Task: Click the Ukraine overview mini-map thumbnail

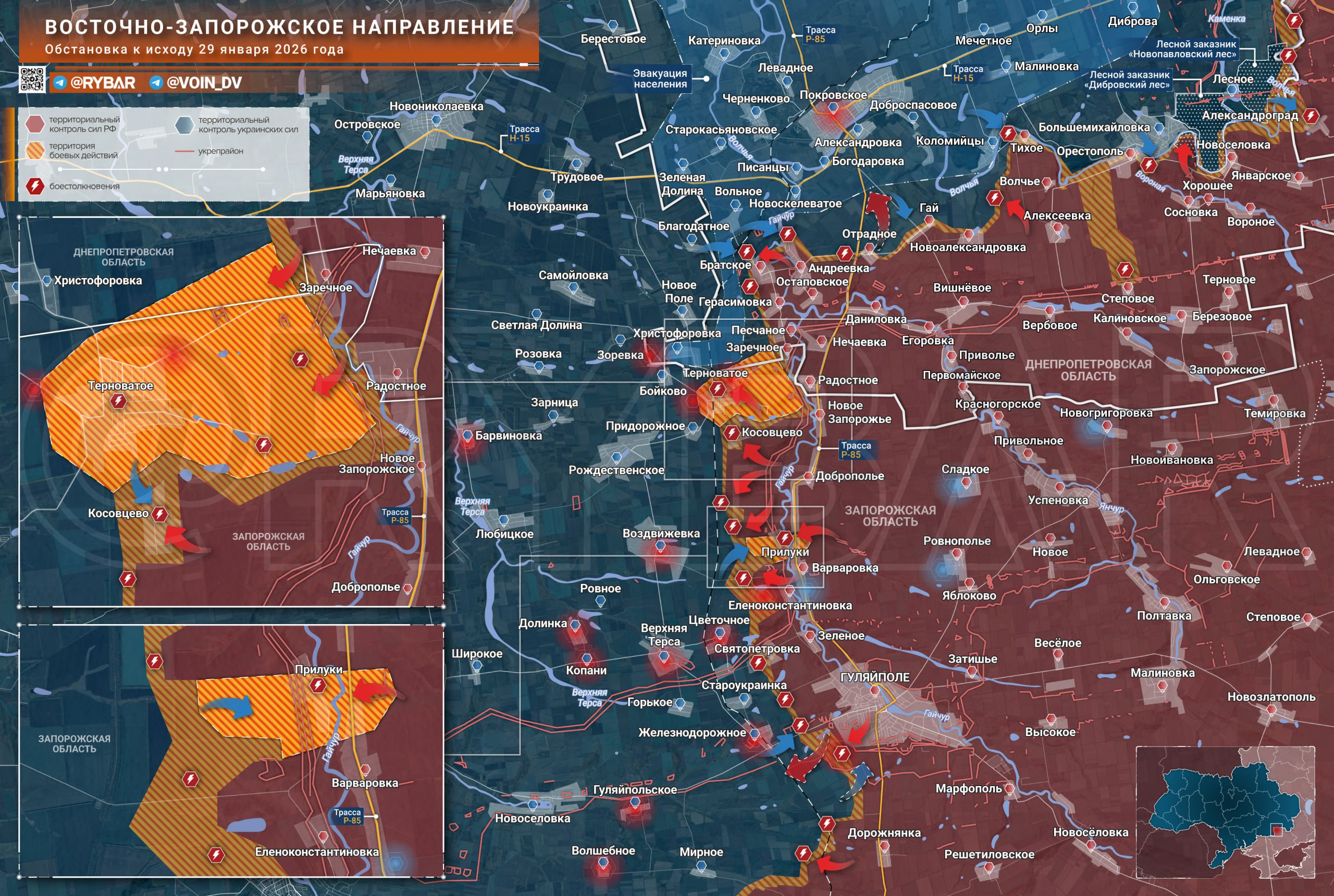Action: tap(1225, 812)
